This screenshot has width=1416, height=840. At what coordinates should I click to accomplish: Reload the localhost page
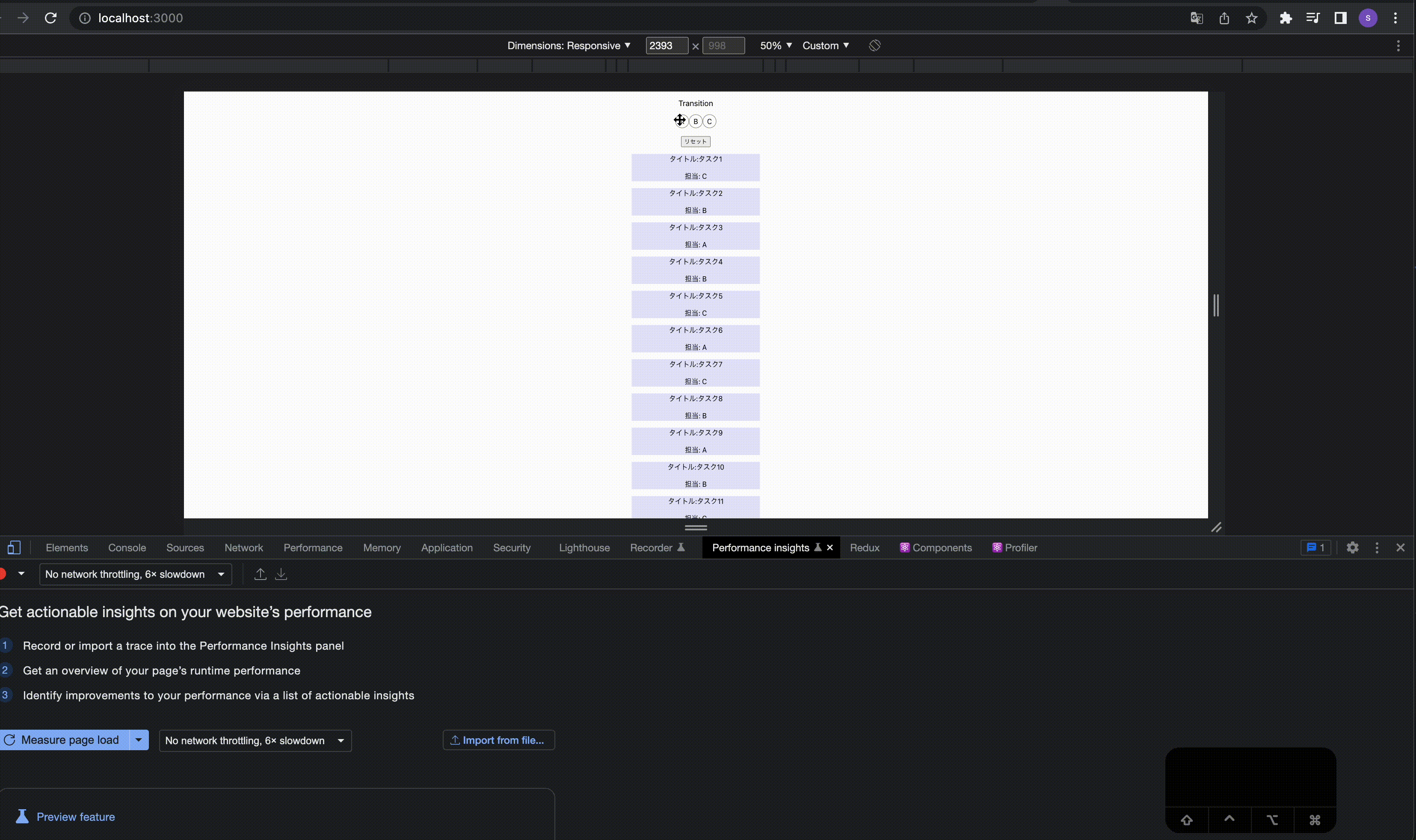click(51, 18)
